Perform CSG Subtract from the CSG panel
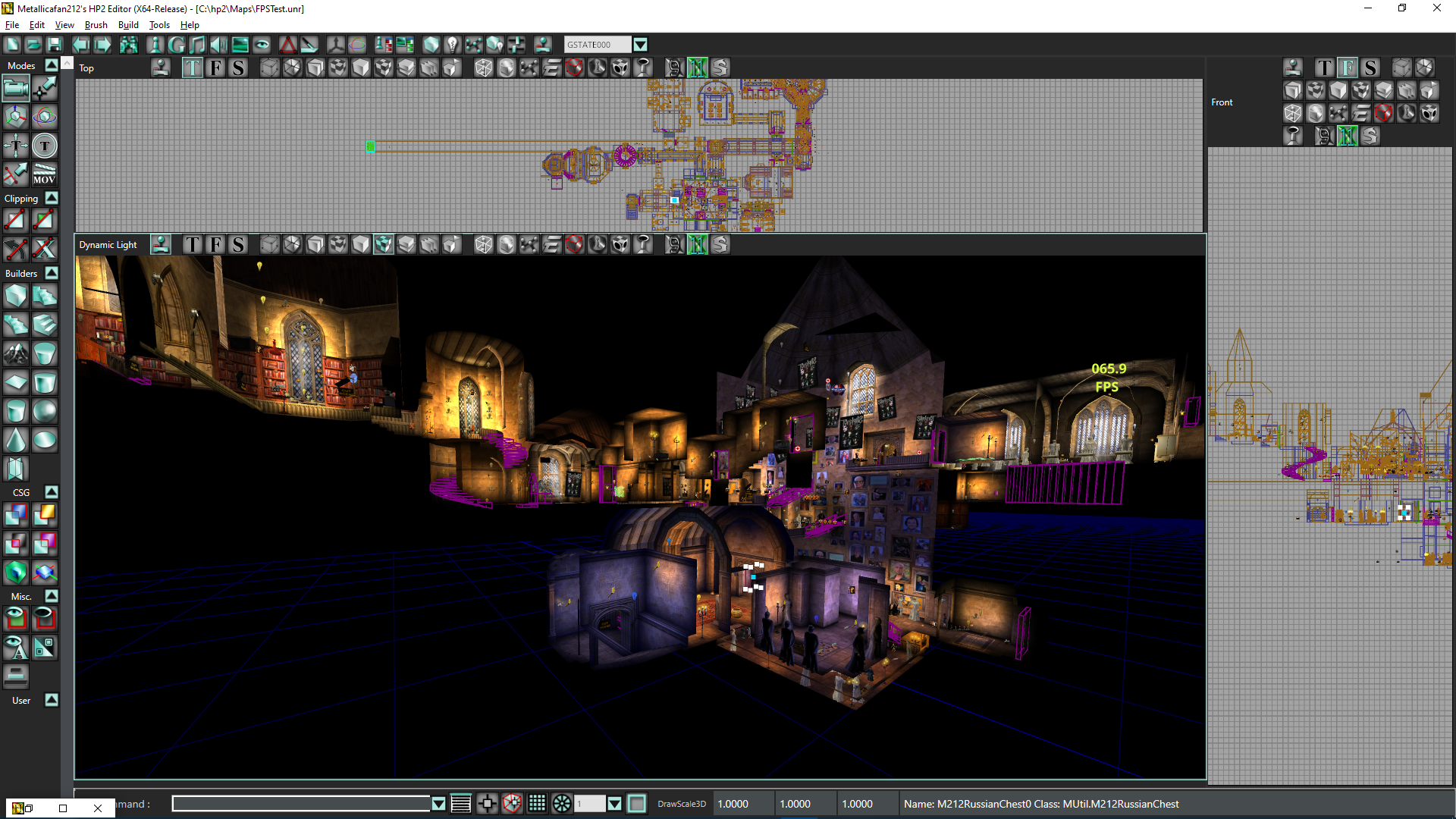The image size is (1456, 819). coord(45,514)
